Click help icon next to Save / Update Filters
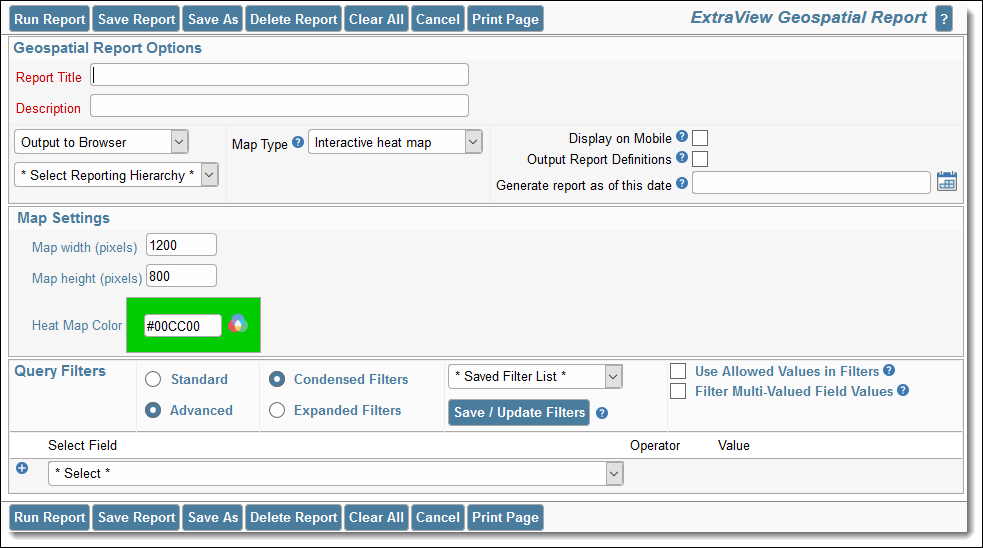Viewport: 983px width, 548px height. click(x=602, y=413)
